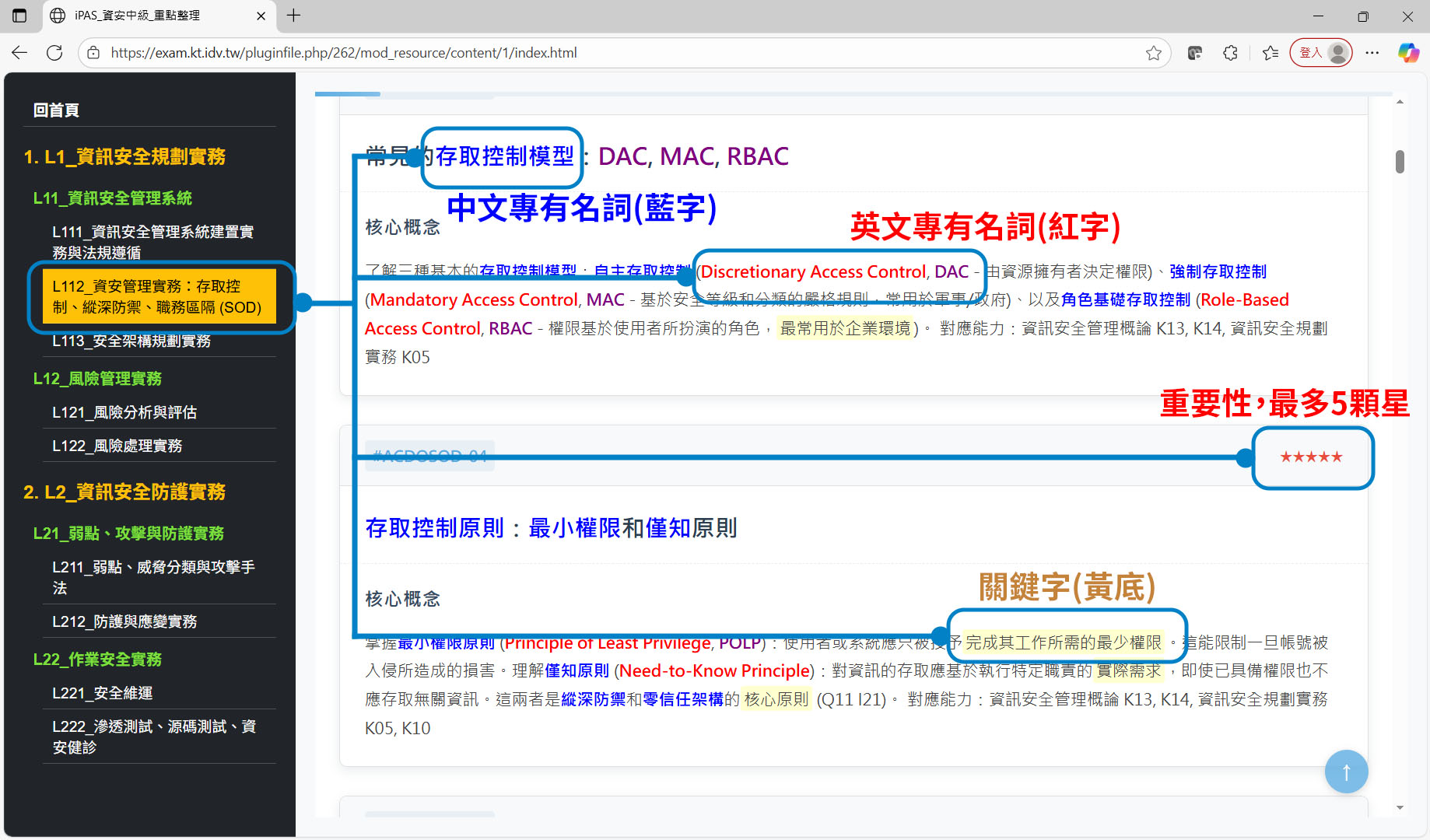Open a new tab with plus button
The image size is (1430, 840).
293,16
